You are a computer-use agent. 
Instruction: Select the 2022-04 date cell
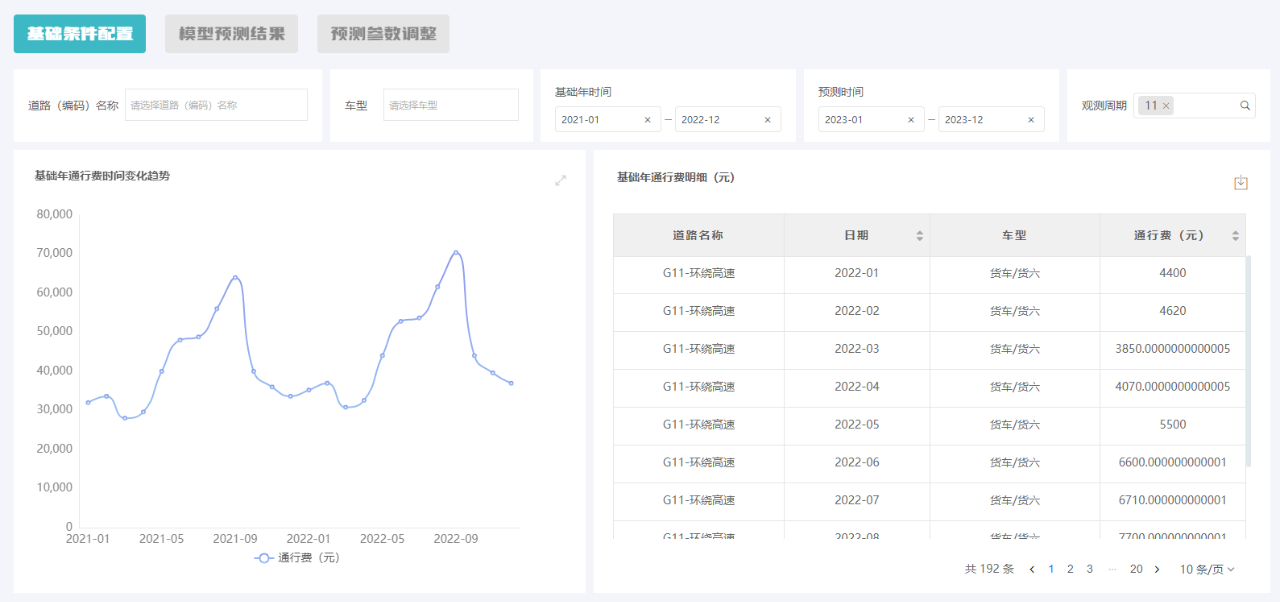857,387
